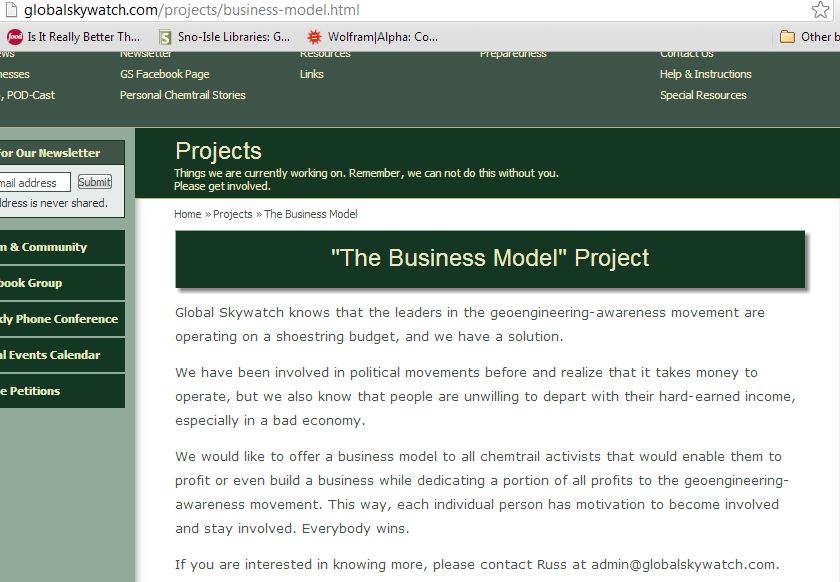The image size is (840, 582).
Task: Go to the Links menu item
Action: (x=312, y=74)
